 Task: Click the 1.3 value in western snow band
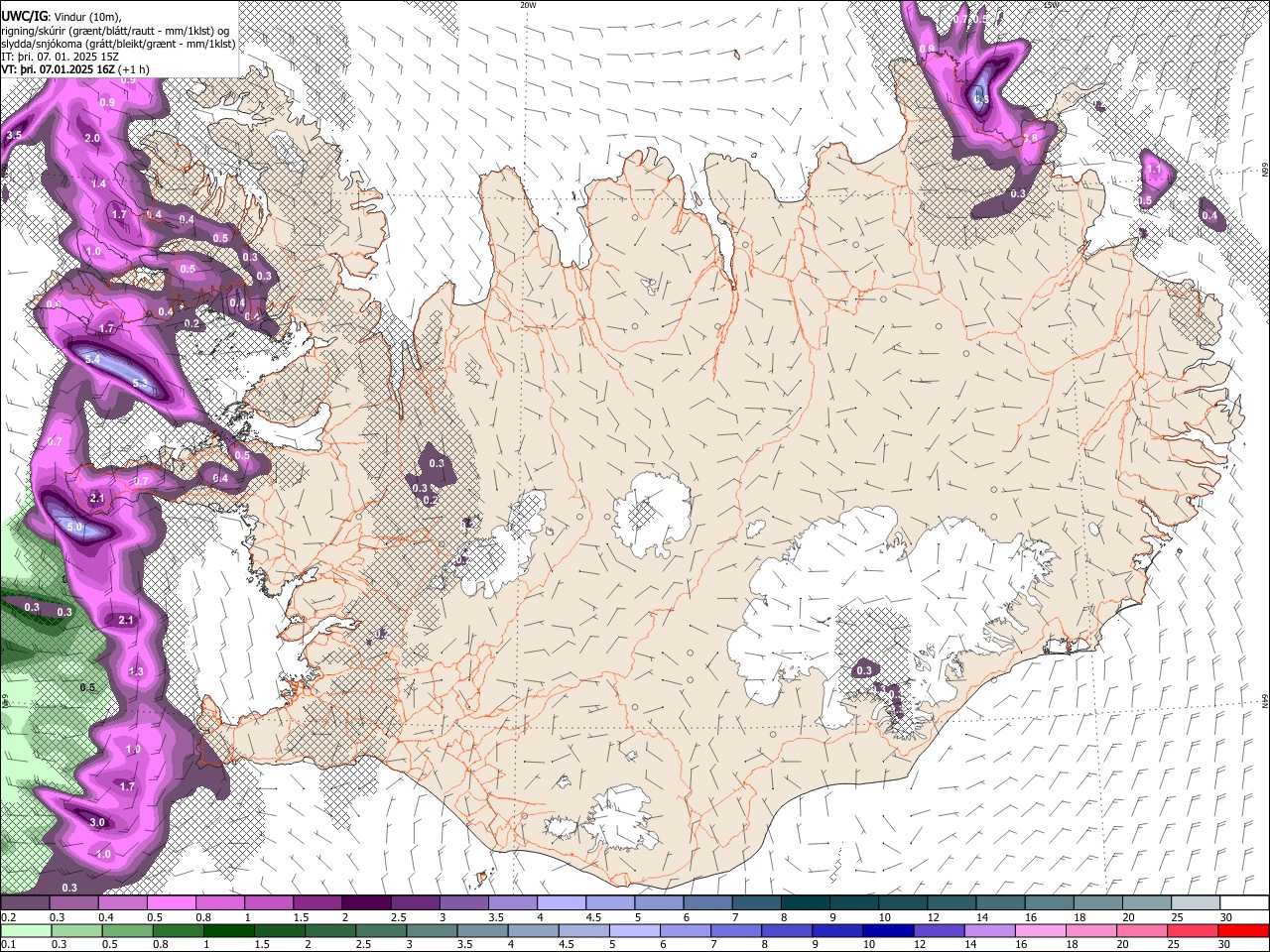[x=136, y=672]
